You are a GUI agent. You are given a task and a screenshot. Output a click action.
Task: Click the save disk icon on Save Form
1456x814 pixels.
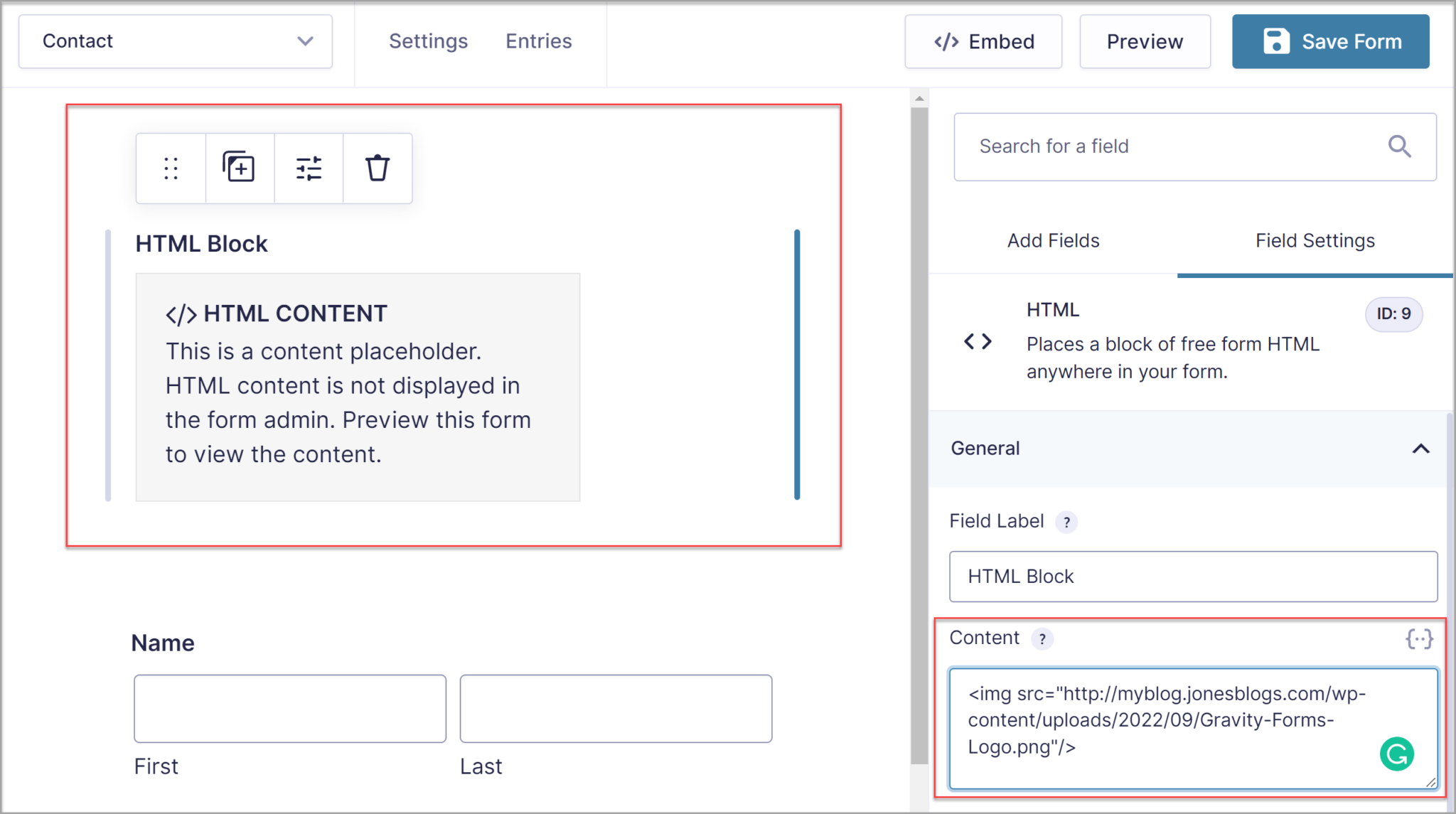click(x=1275, y=41)
